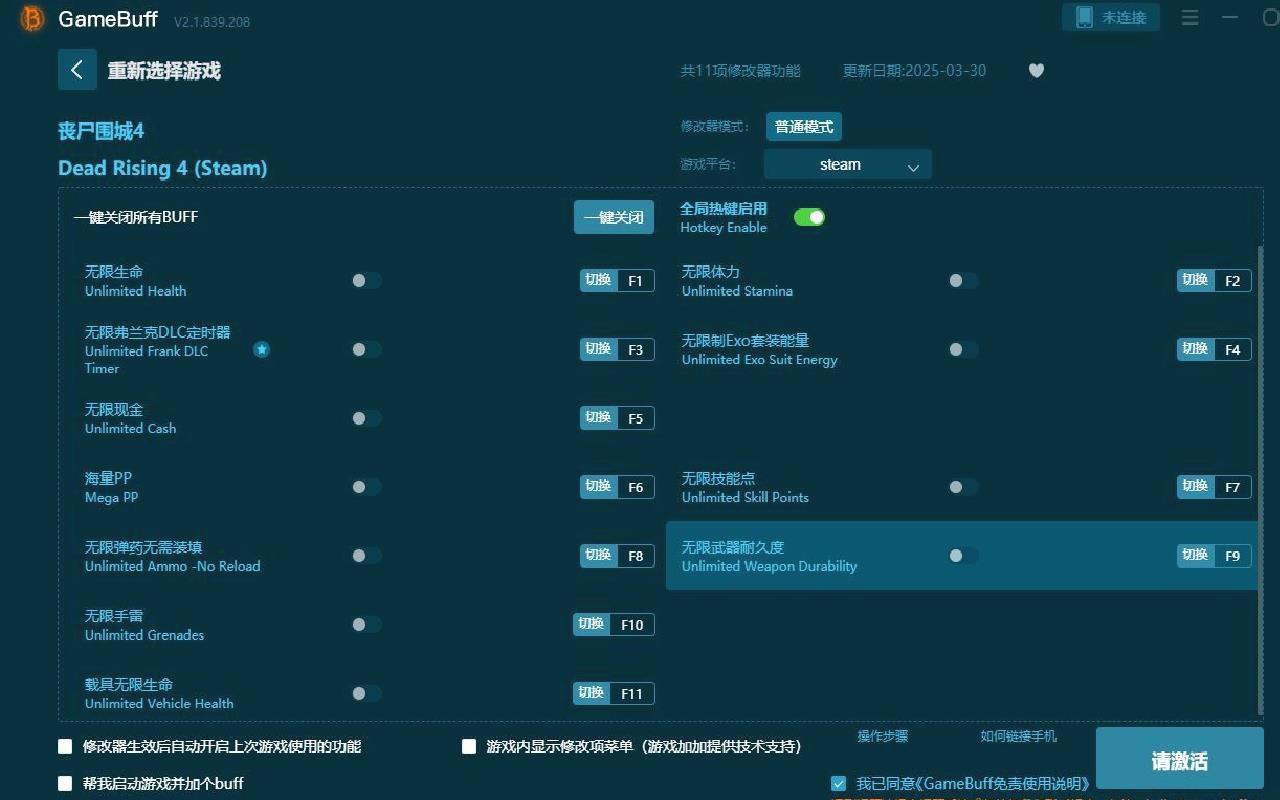This screenshot has width=1280, height=800.
Task: Open the steam platform dropdown
Action: tap(847, 164)
